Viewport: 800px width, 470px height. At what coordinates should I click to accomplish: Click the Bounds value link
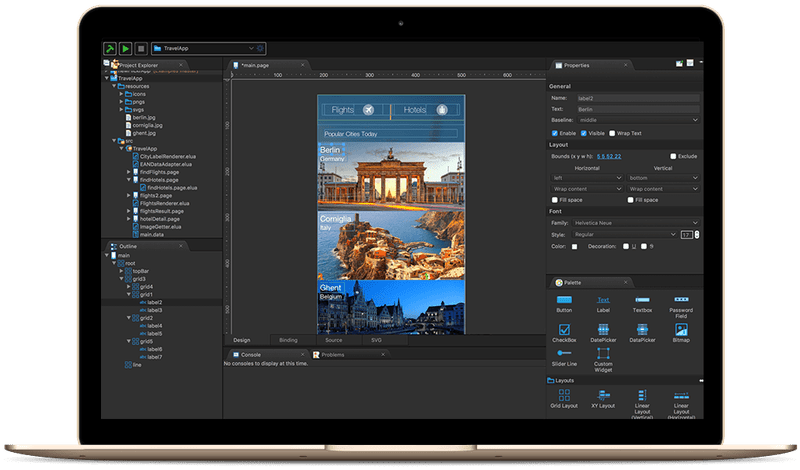[x=609, y=157]
